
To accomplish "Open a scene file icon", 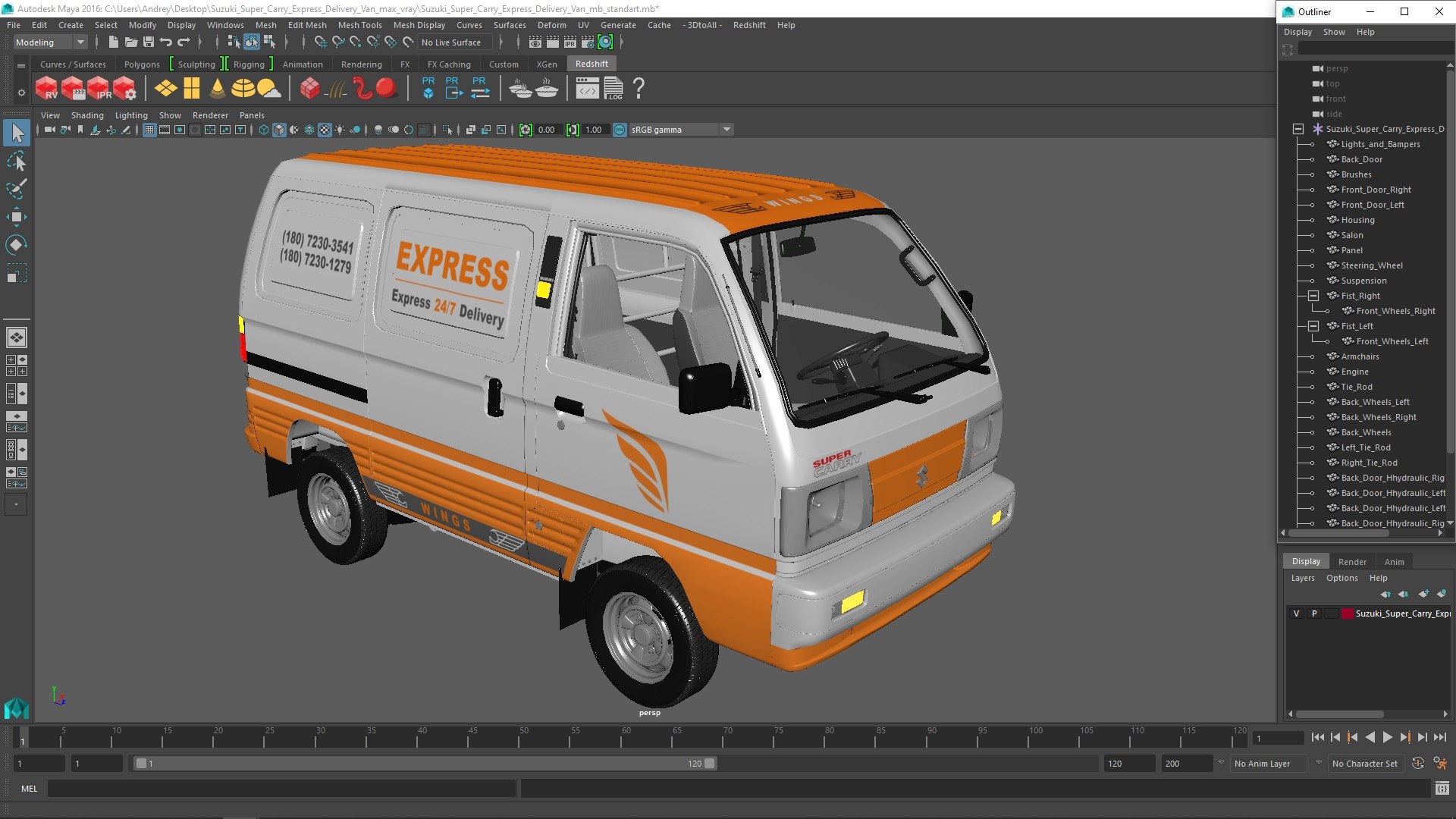I will (x=130, y=42).
